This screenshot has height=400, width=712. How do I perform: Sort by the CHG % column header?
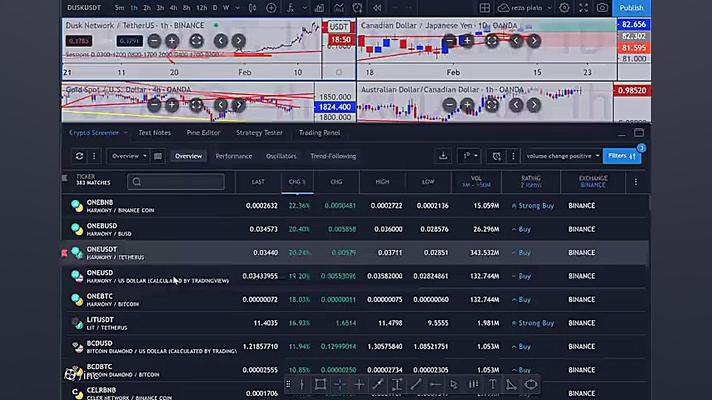point(297,182)
